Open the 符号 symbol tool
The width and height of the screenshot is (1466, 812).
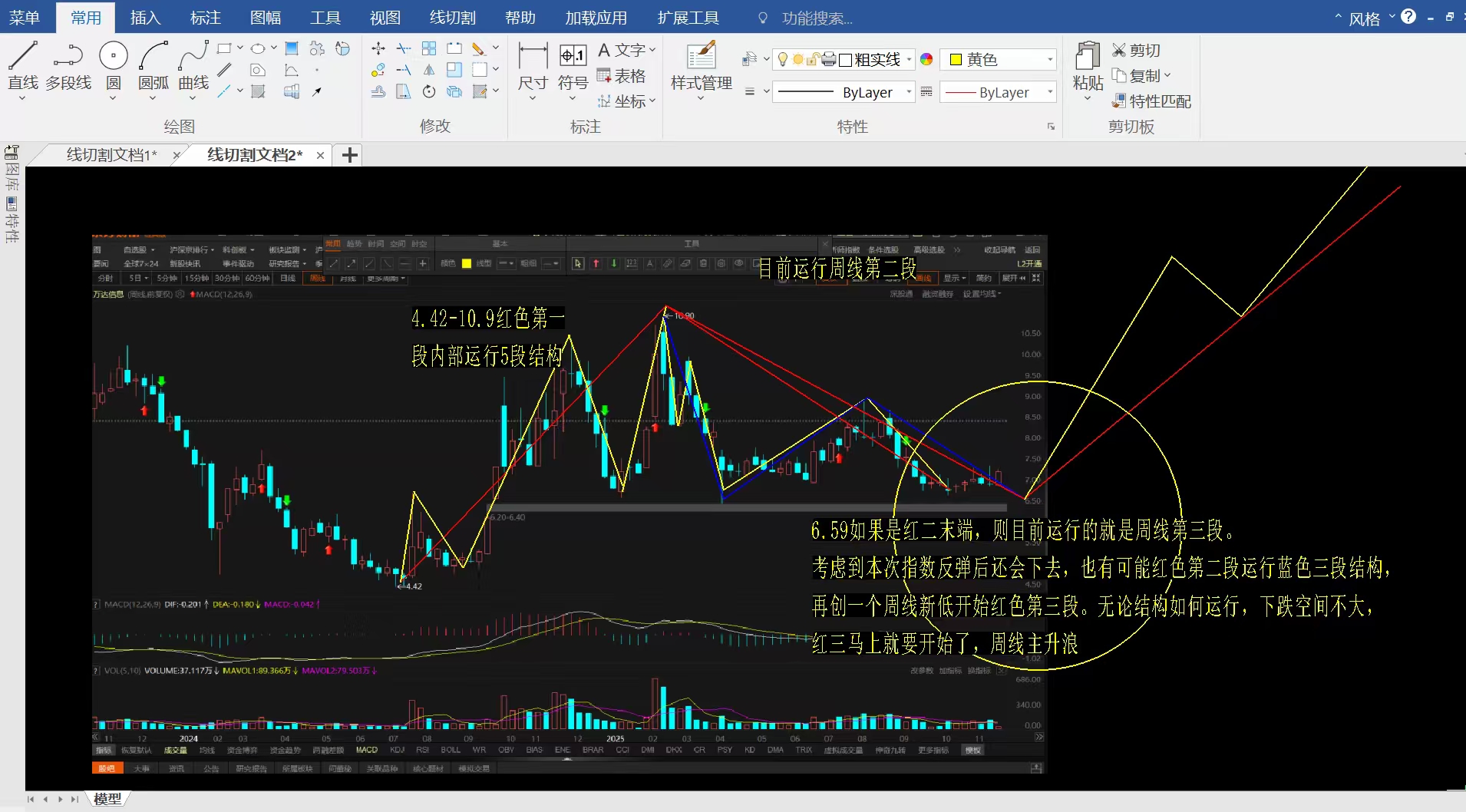[x=573, y=66]
